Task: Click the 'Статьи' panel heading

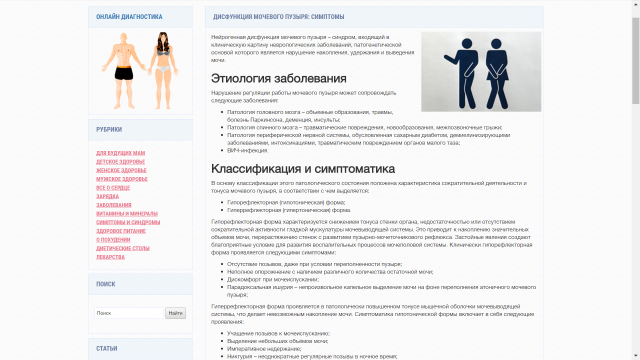Action: click(107, 349)
